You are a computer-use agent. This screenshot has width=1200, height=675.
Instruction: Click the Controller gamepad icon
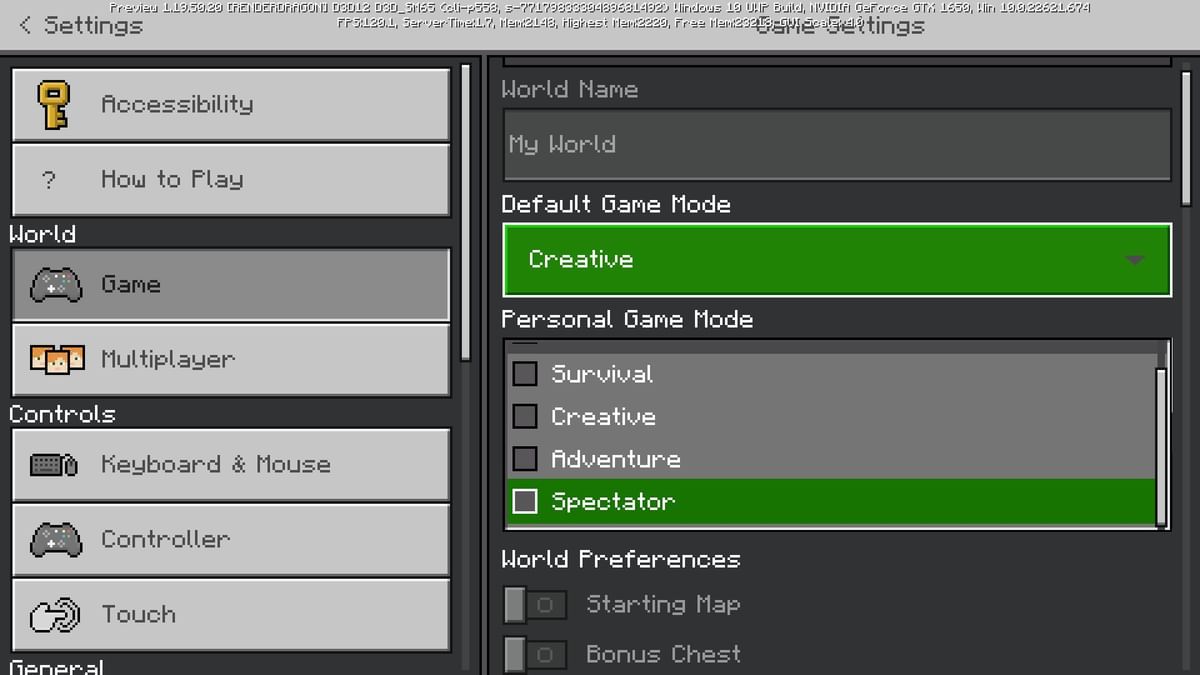57,539
